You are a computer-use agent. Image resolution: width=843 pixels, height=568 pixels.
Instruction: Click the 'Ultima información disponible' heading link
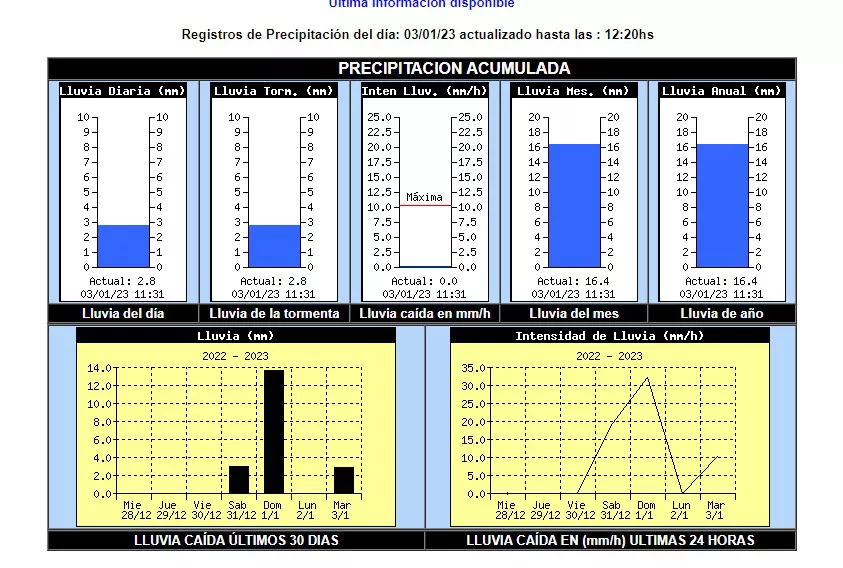point(421,4)
